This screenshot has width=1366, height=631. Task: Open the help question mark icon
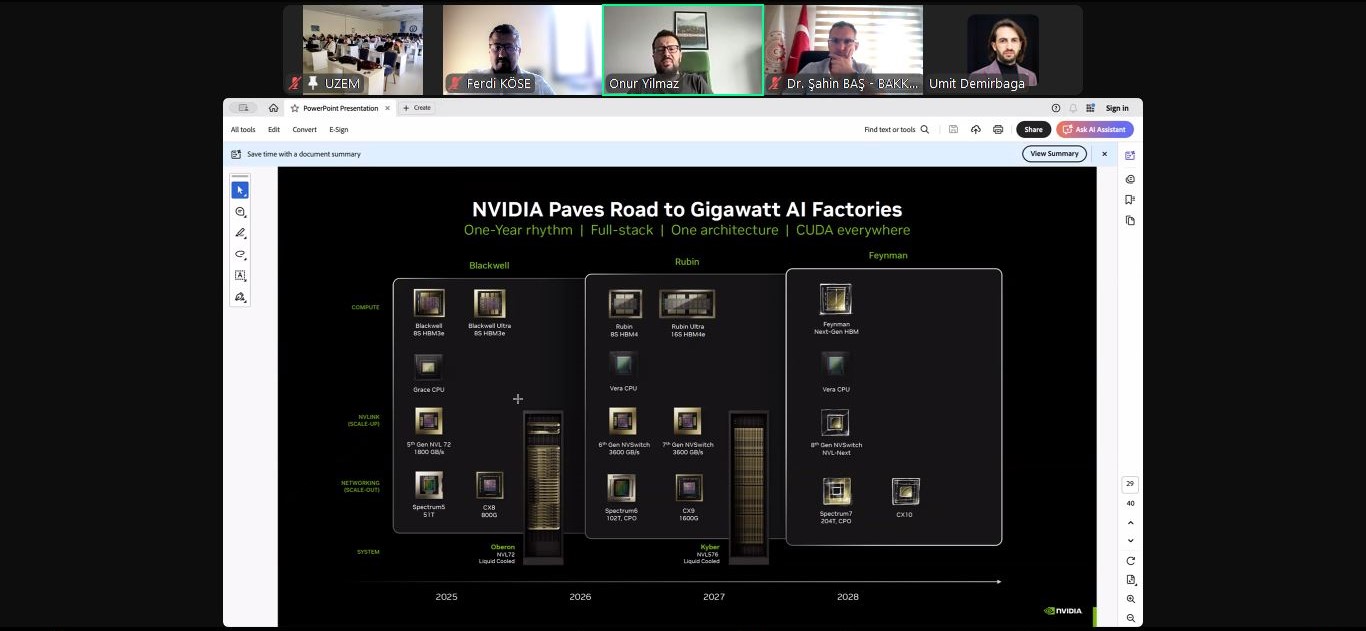(x=1056, y=108)
